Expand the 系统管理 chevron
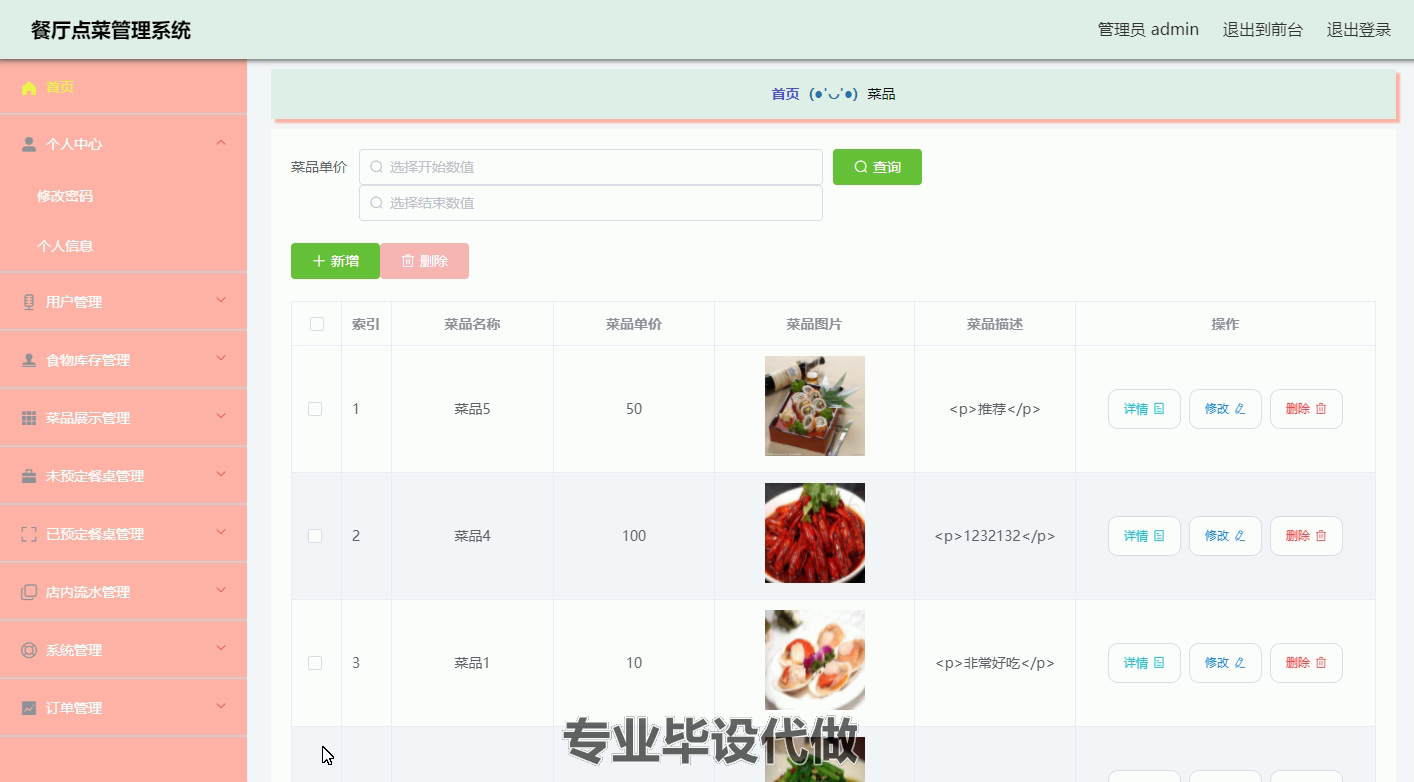This screenshot has height=782, width=1414. coord(221,648)
